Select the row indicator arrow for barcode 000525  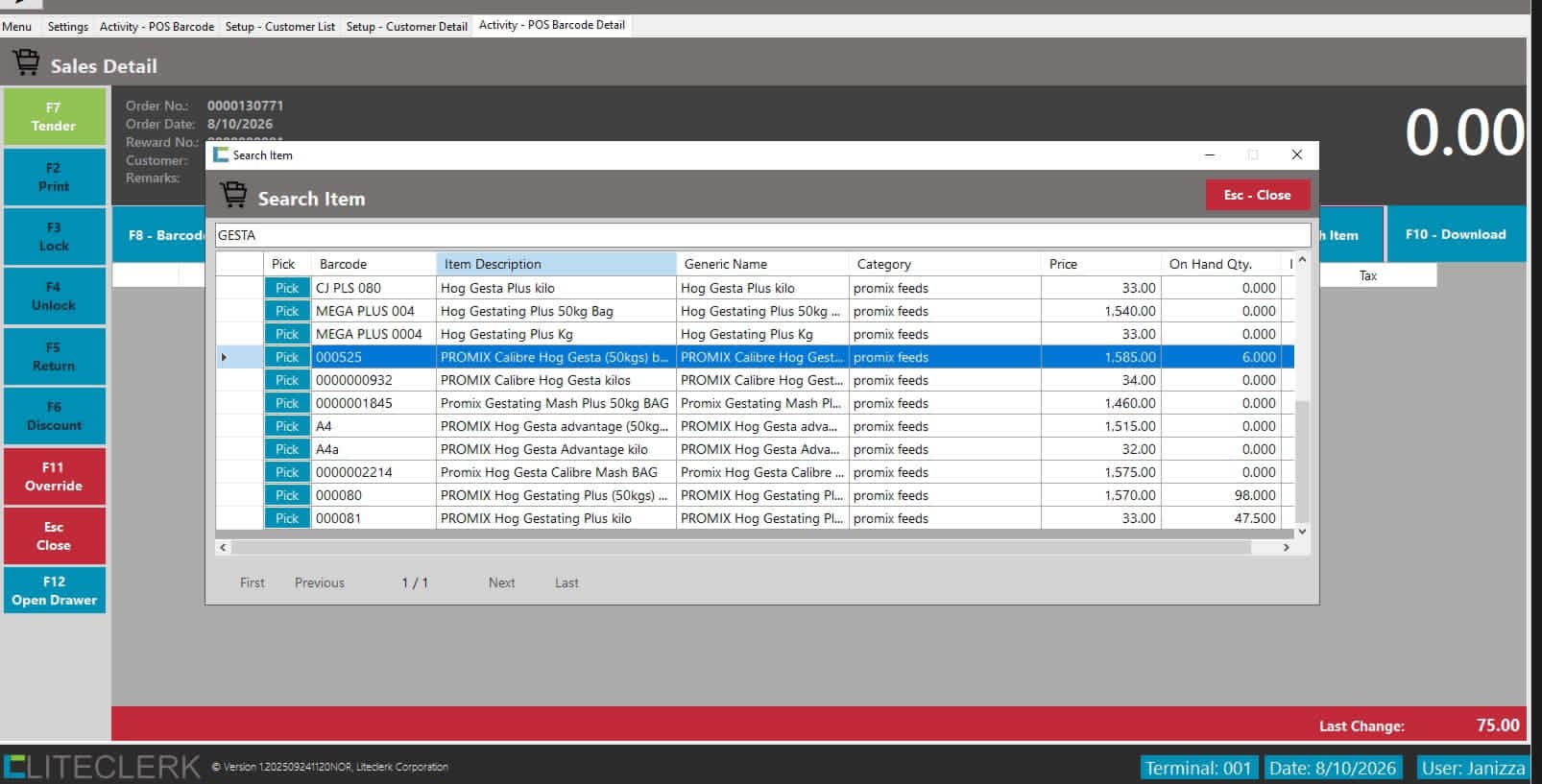coord(224,357)
